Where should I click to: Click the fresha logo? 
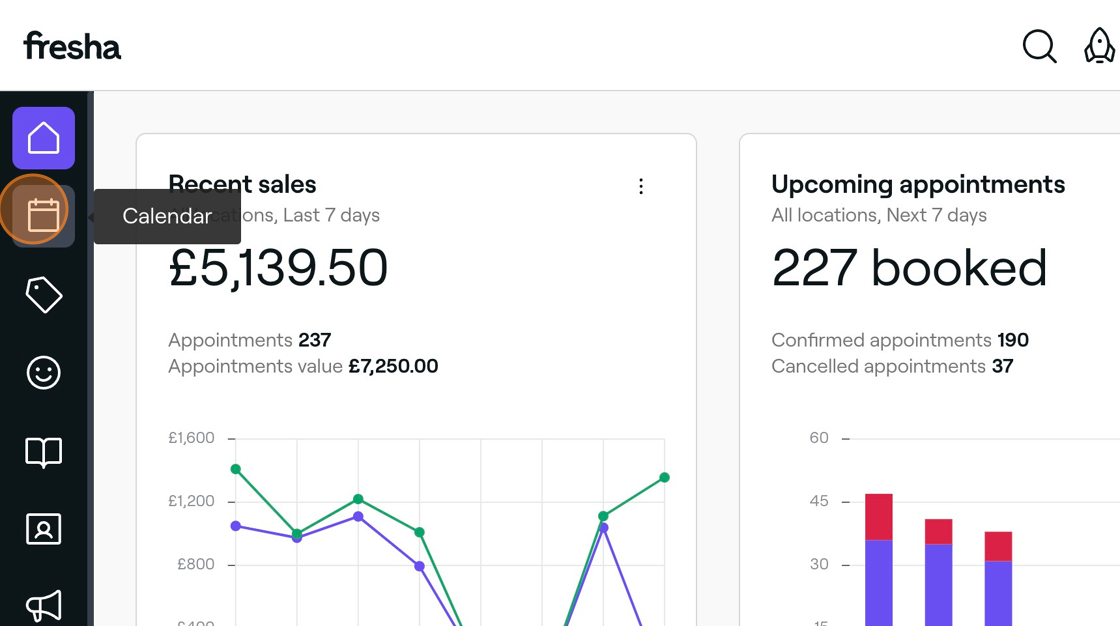(72, 46)
